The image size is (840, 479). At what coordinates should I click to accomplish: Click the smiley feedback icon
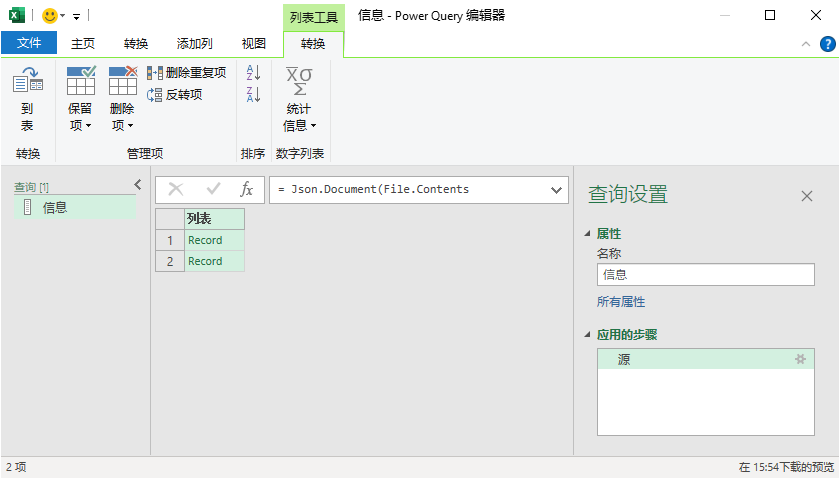click(x=50, y=16)
